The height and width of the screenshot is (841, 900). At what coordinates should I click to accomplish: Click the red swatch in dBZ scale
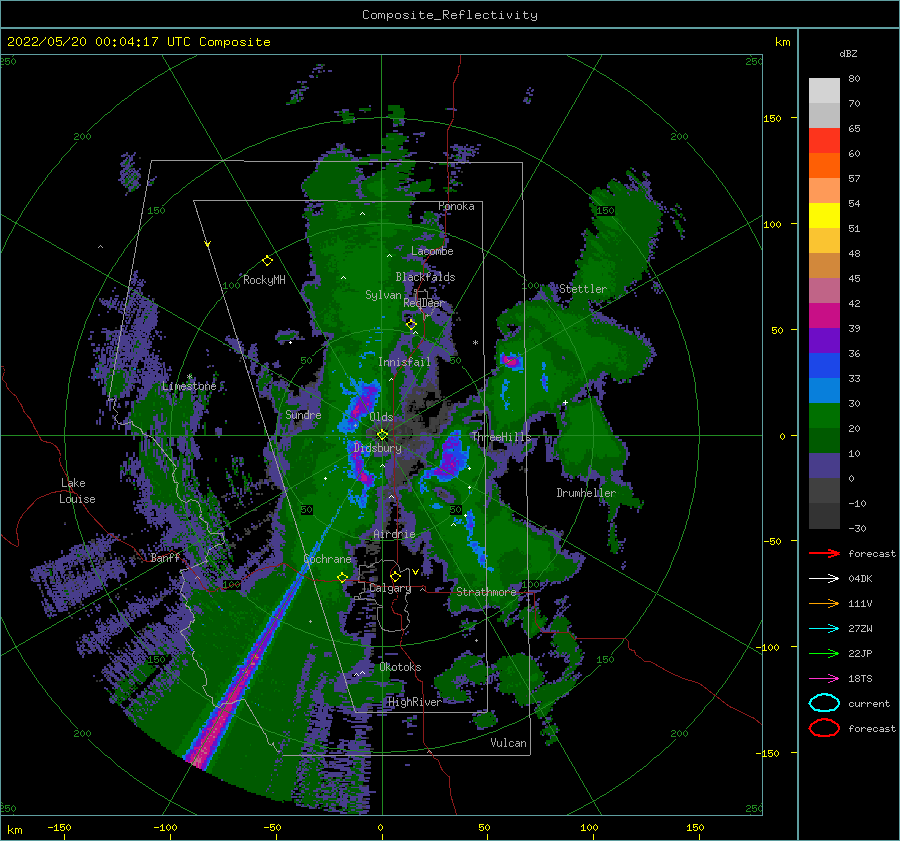tap(824, 141)
